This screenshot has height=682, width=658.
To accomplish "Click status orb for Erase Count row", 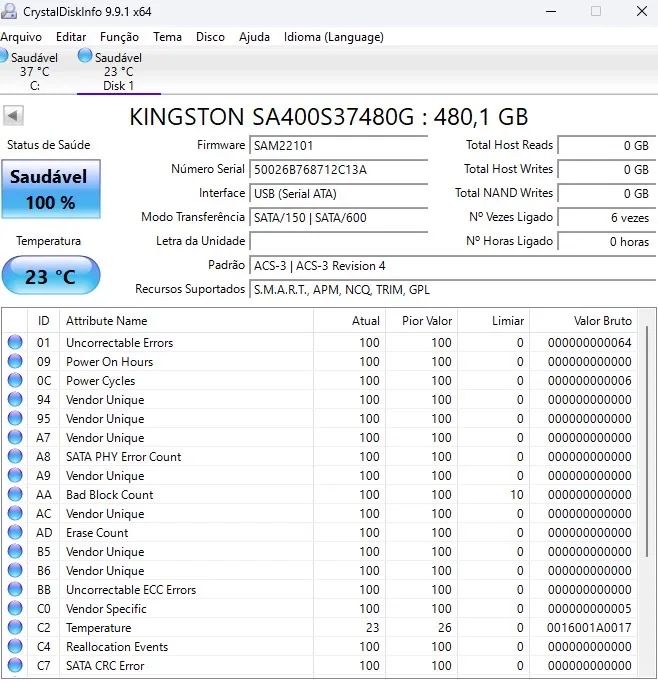I will tap(15, 532).
